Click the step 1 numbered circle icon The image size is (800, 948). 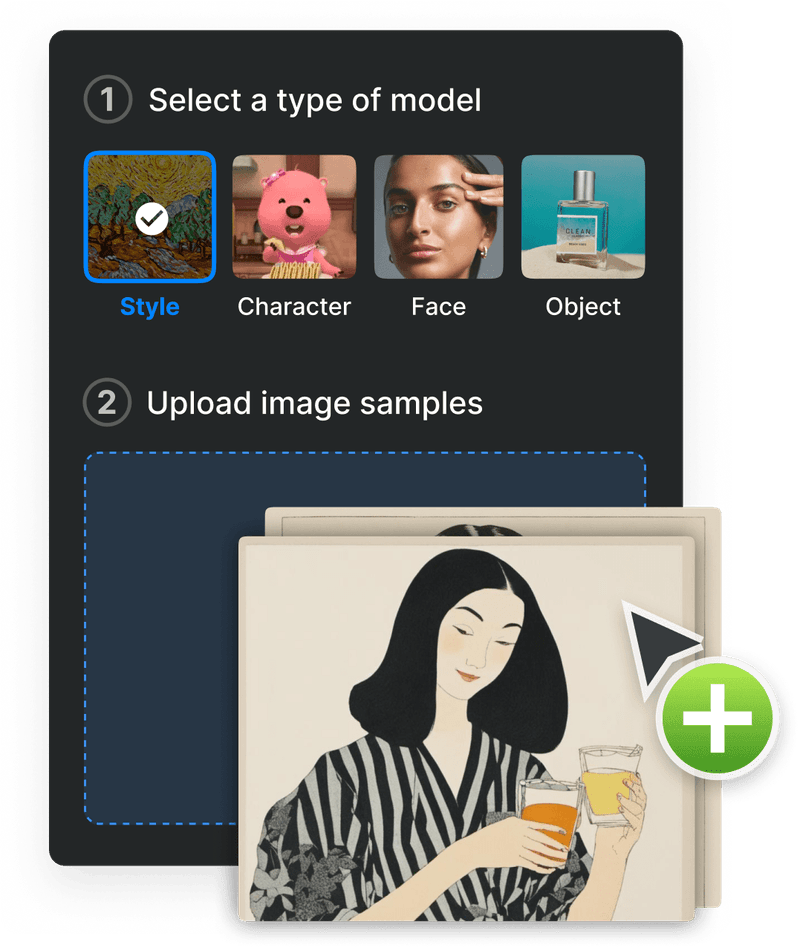[x=107, y=100]
